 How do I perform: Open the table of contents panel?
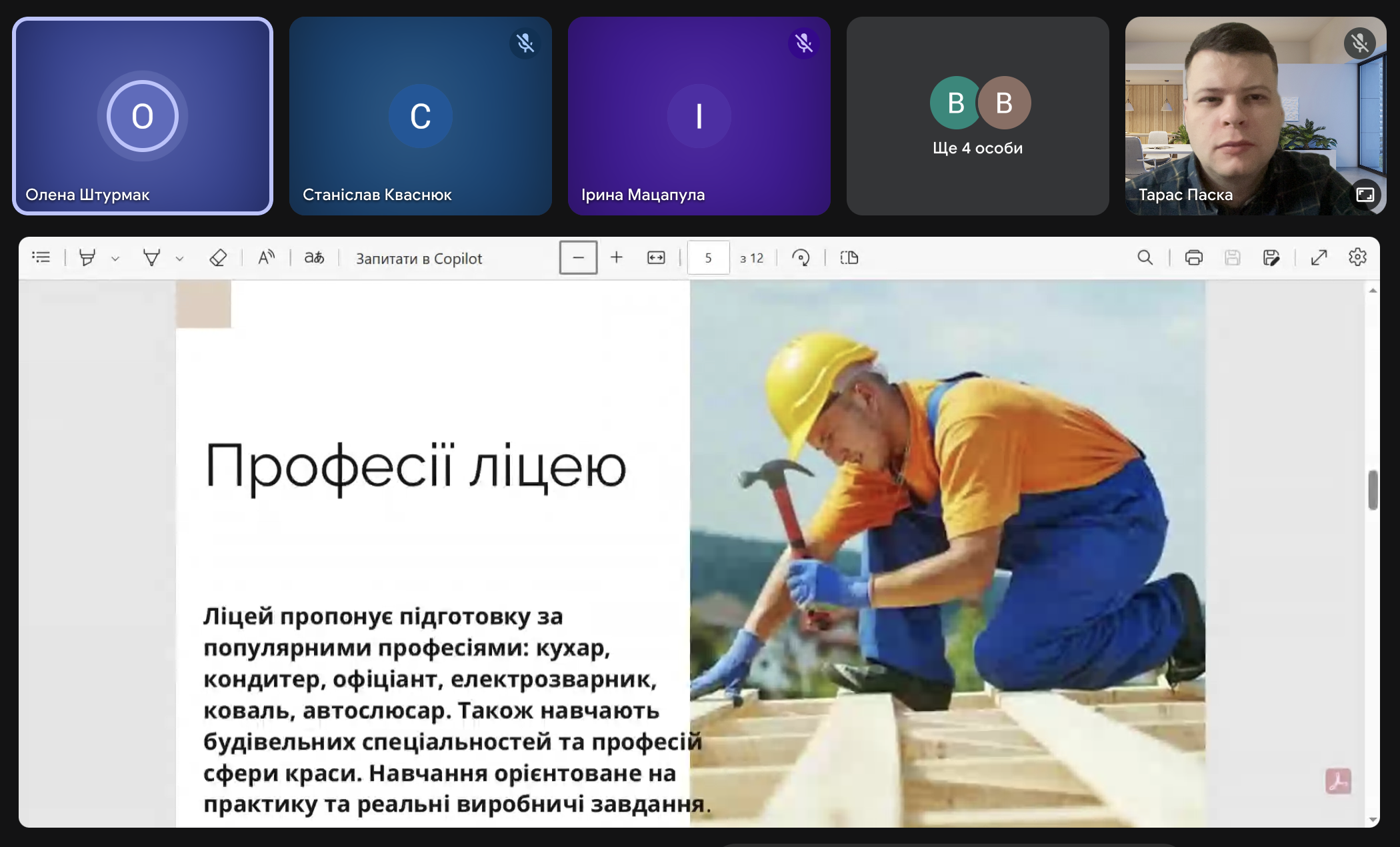pyautogui.click(x=41, y=257)
